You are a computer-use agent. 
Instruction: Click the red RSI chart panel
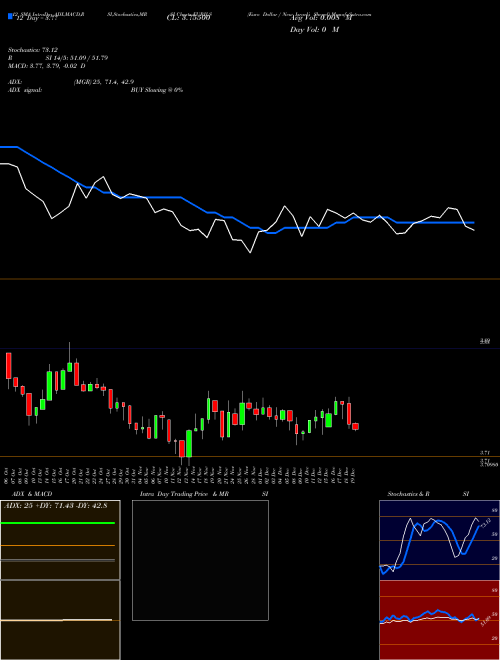[x=439, y=620]
